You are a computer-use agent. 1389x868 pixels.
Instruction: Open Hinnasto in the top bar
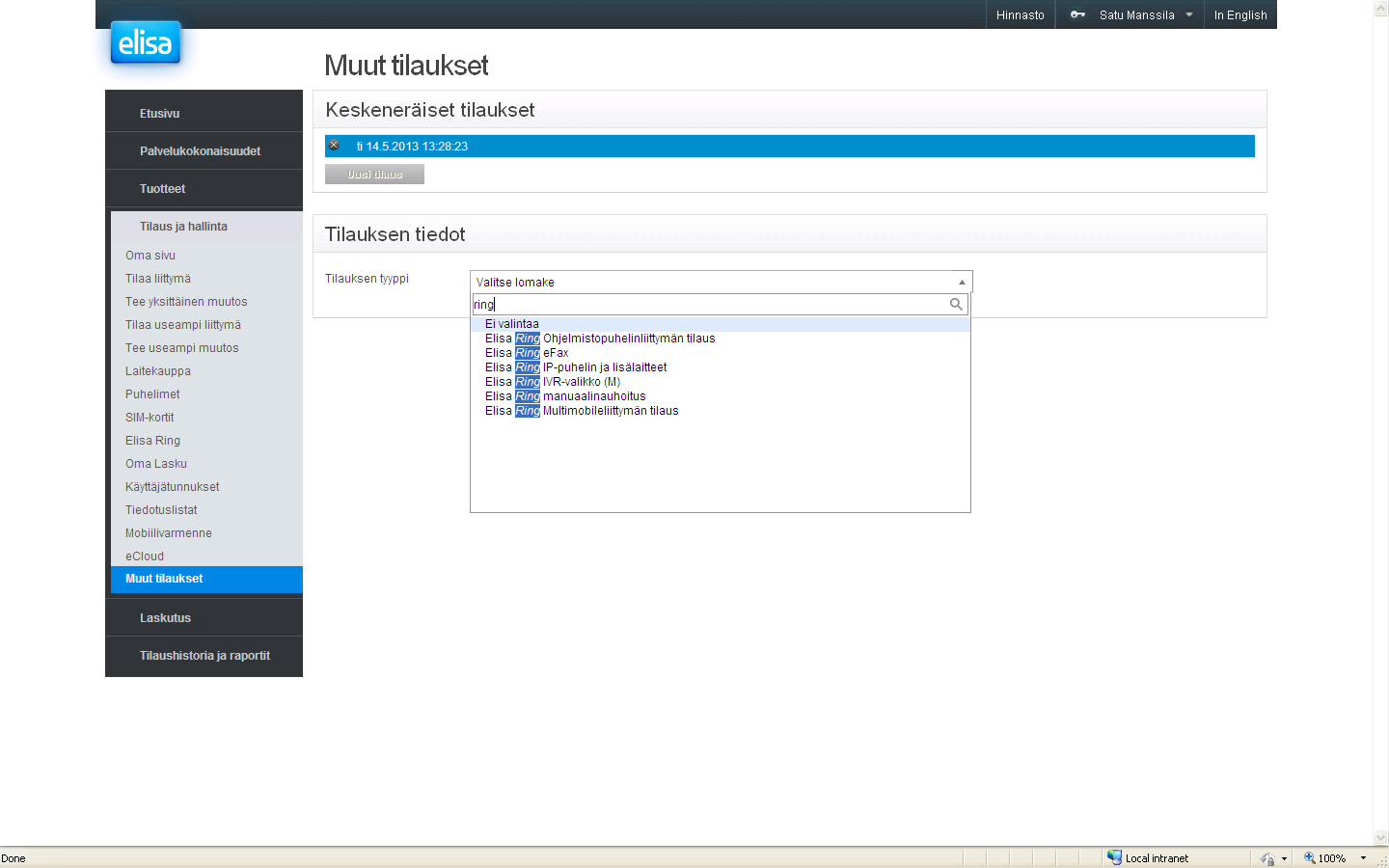pos(1021,14)
